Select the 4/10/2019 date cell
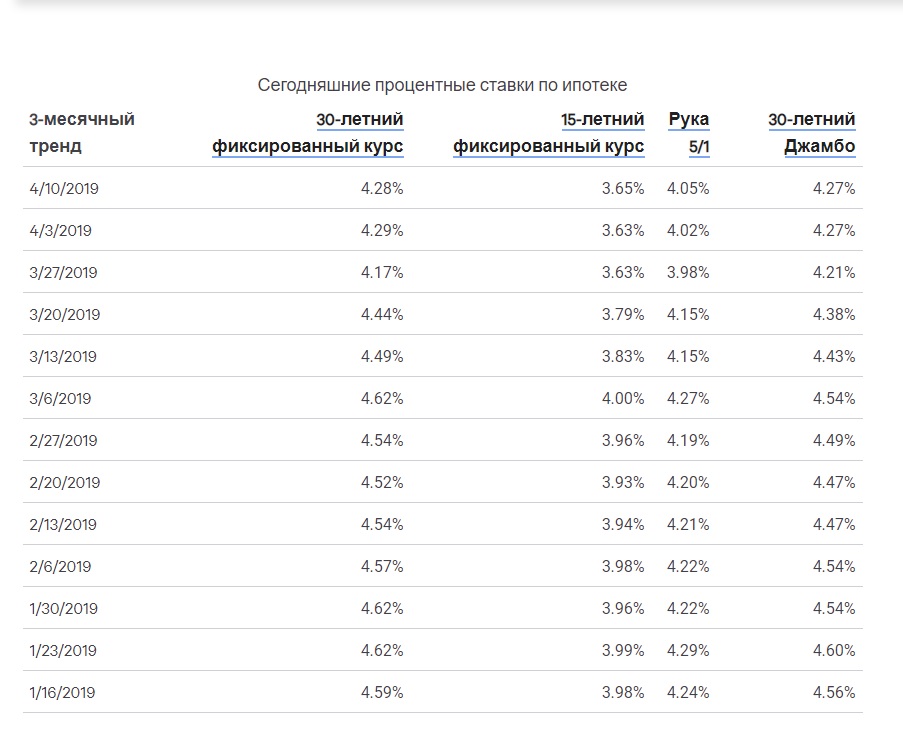The width and height of the screenshot is (903, 733). click(65, 188)
